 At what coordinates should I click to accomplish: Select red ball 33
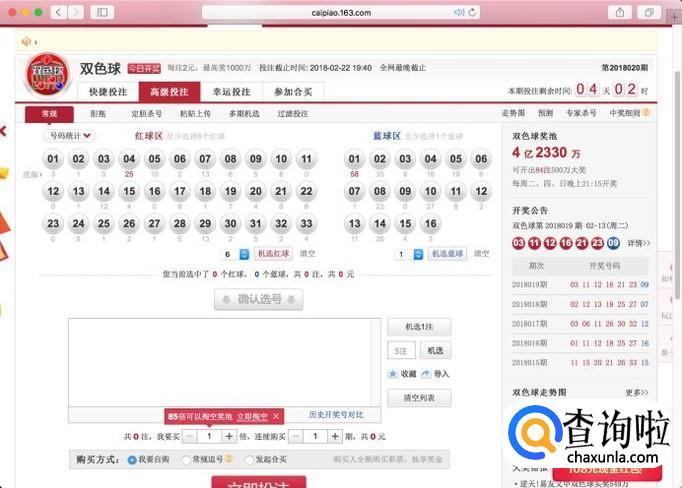point(307,224)
